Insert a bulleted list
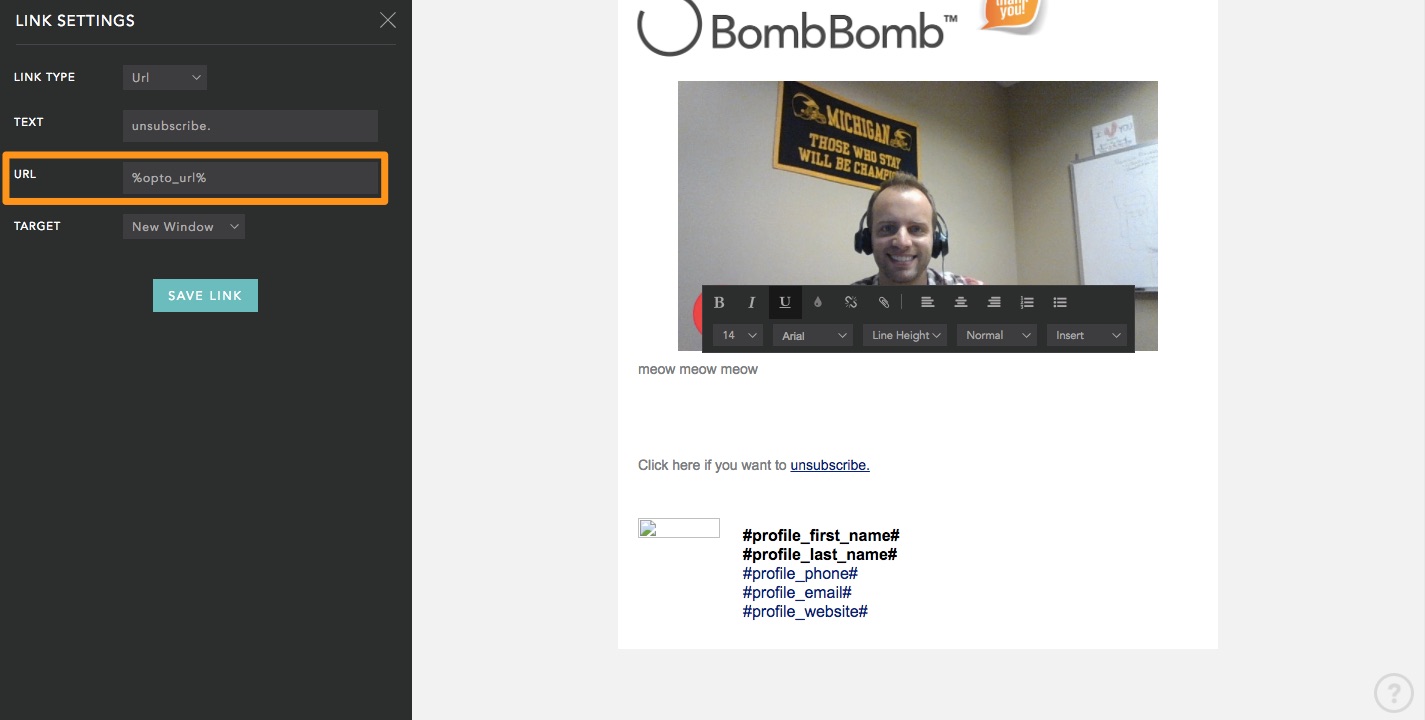This screenshot has height=720, width=1425. coord(1060,302)
